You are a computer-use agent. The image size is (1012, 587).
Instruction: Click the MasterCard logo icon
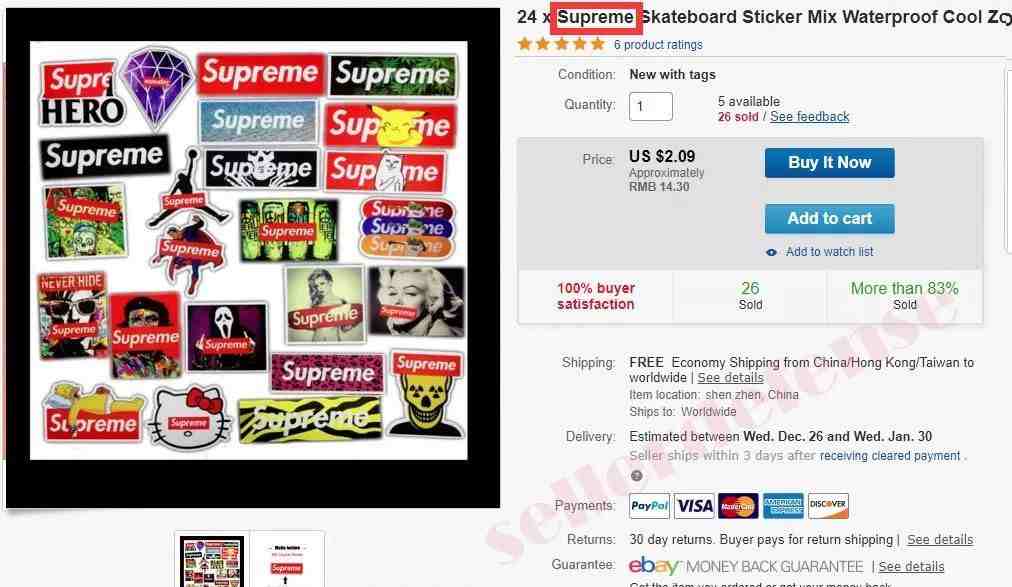coord(738,506)
